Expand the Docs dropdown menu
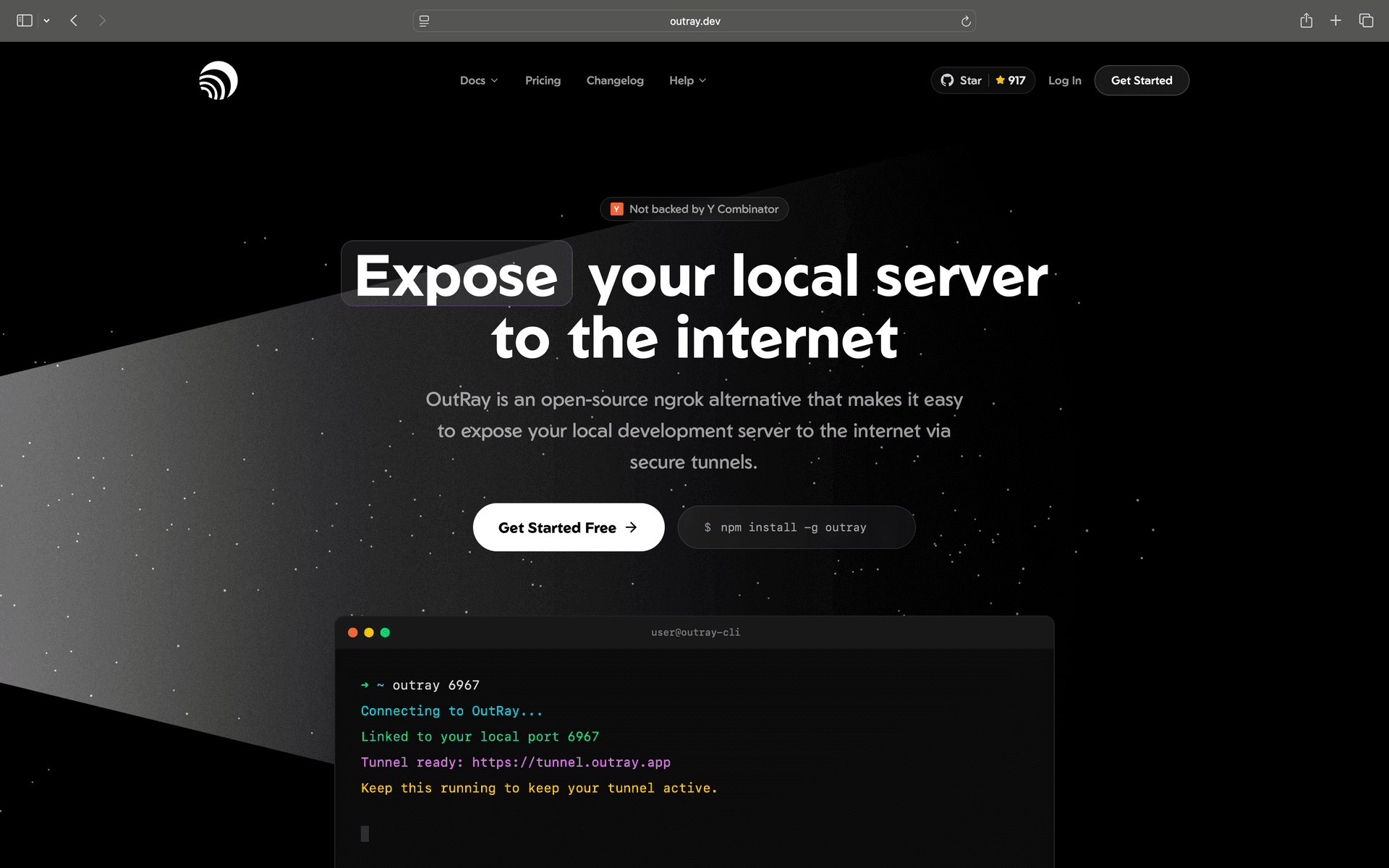 point(479,80)
